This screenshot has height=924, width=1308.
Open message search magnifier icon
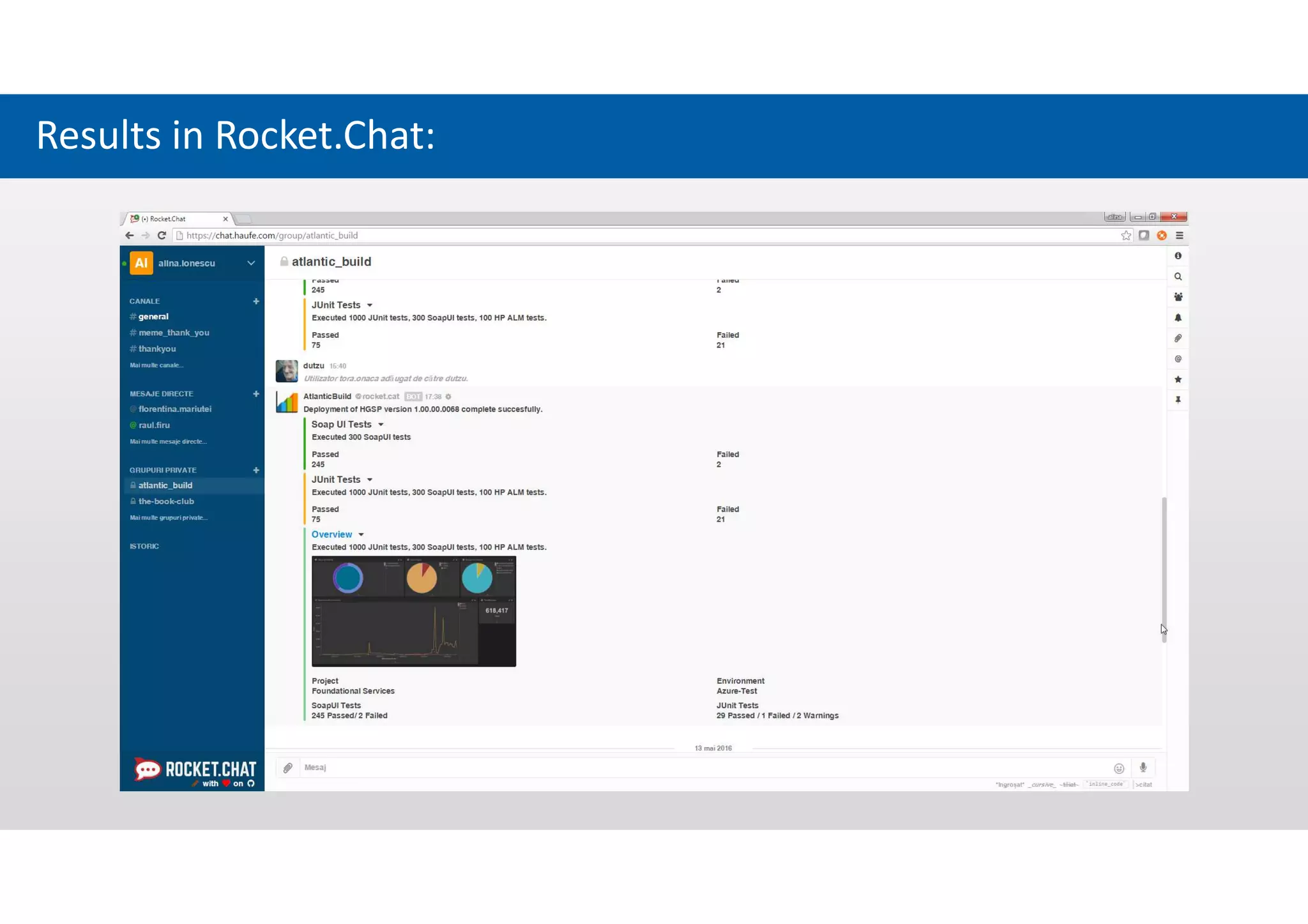pyautogui.click(x=1178, y=276)
